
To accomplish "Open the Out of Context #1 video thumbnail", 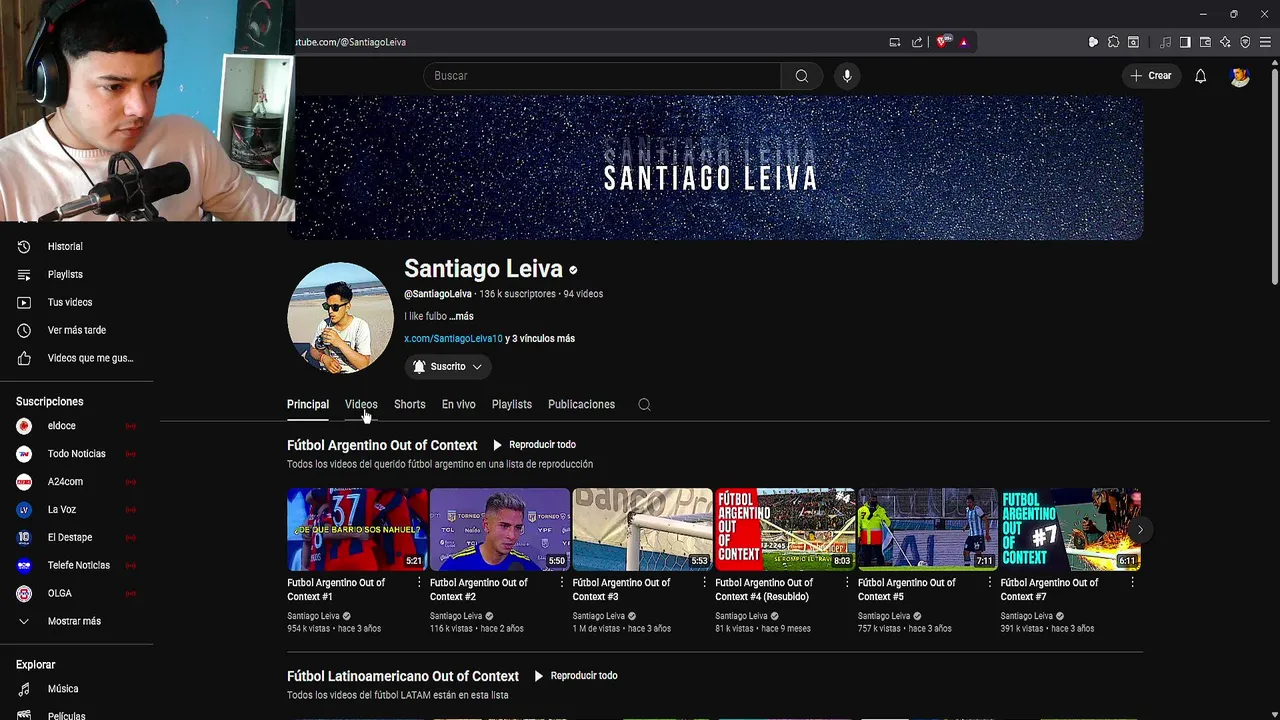I will tap(357, 529).
